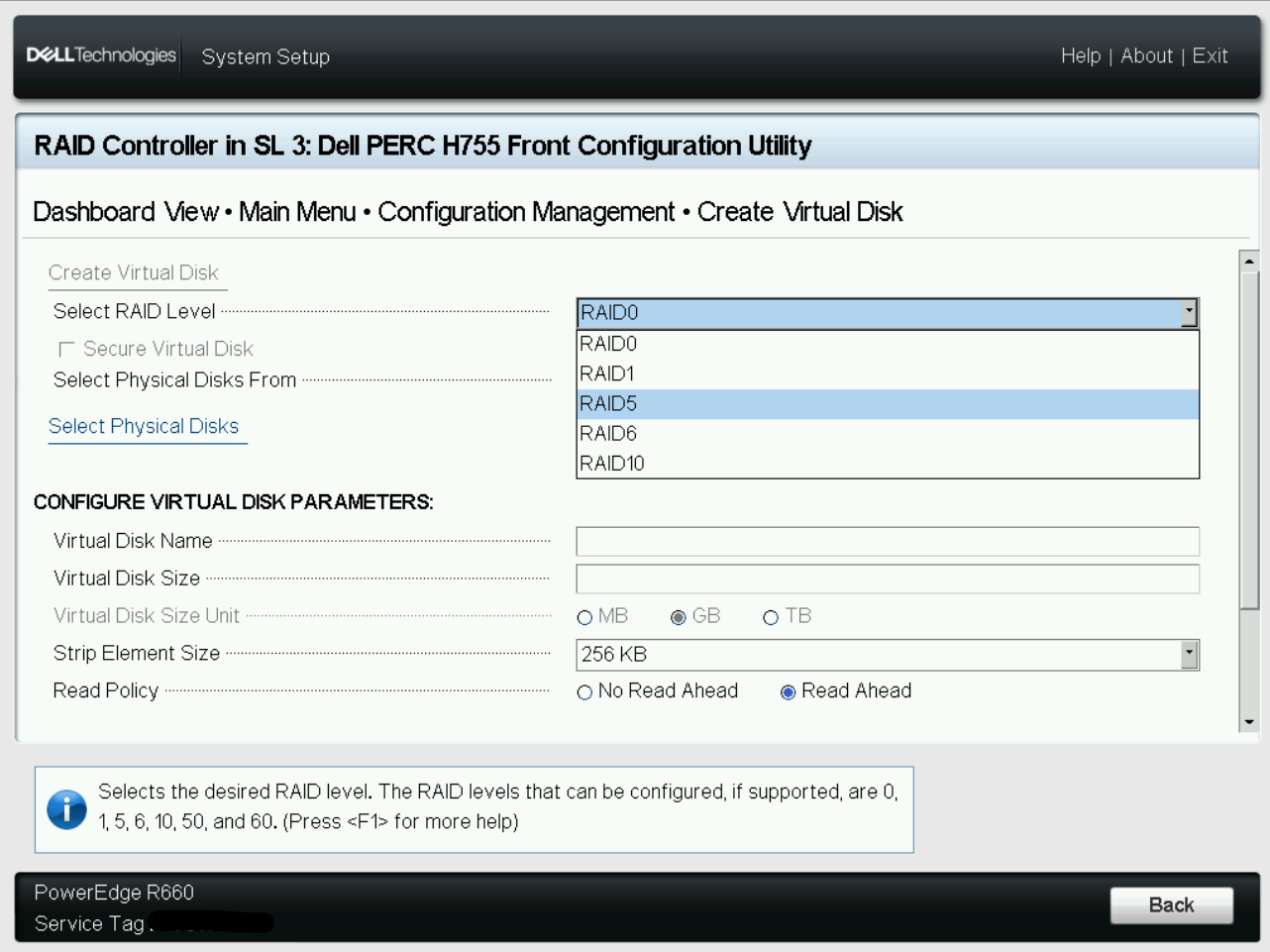Click Exit in the header
Screen dimensions: 1270x952
pos(1210,56)
